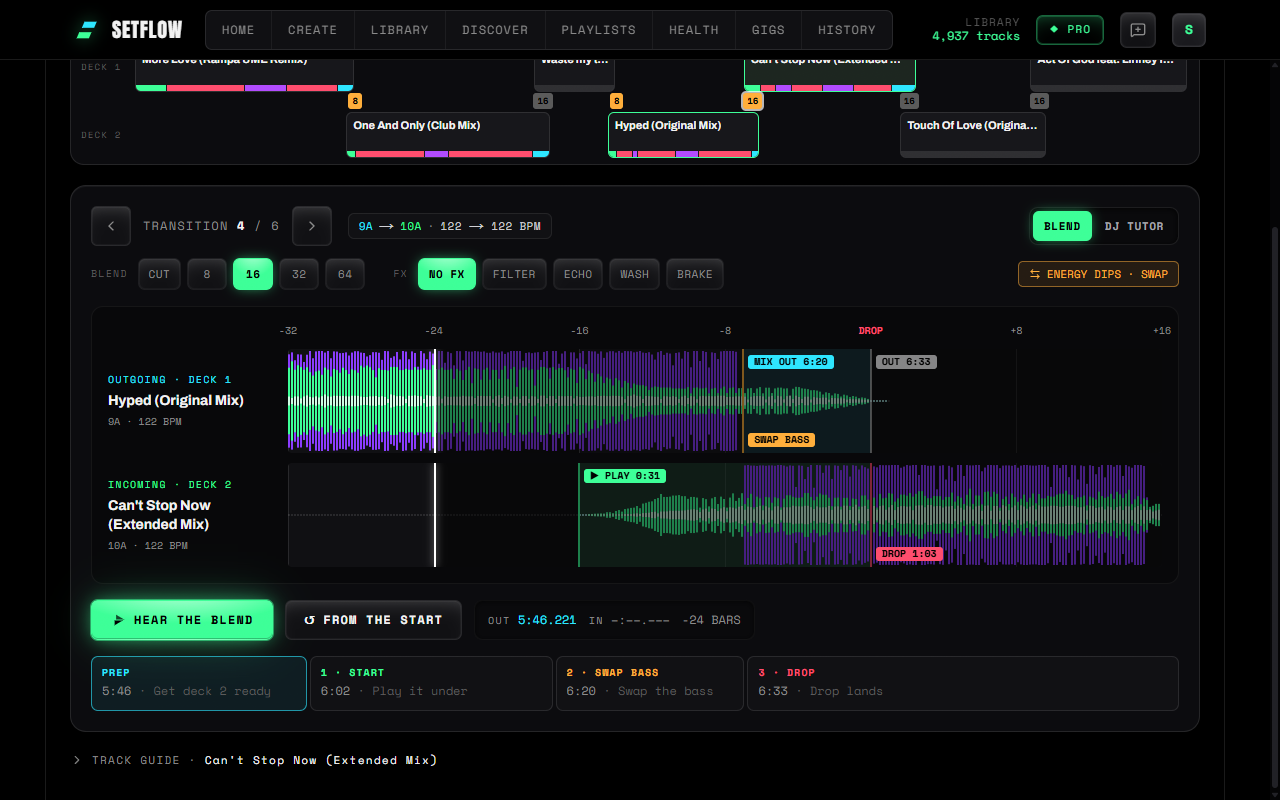Go to the next transition

(312, 226)
